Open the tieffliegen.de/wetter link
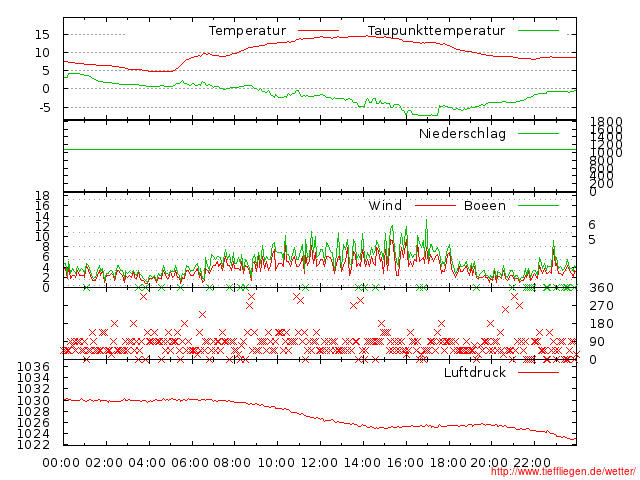 pos(563,471)
